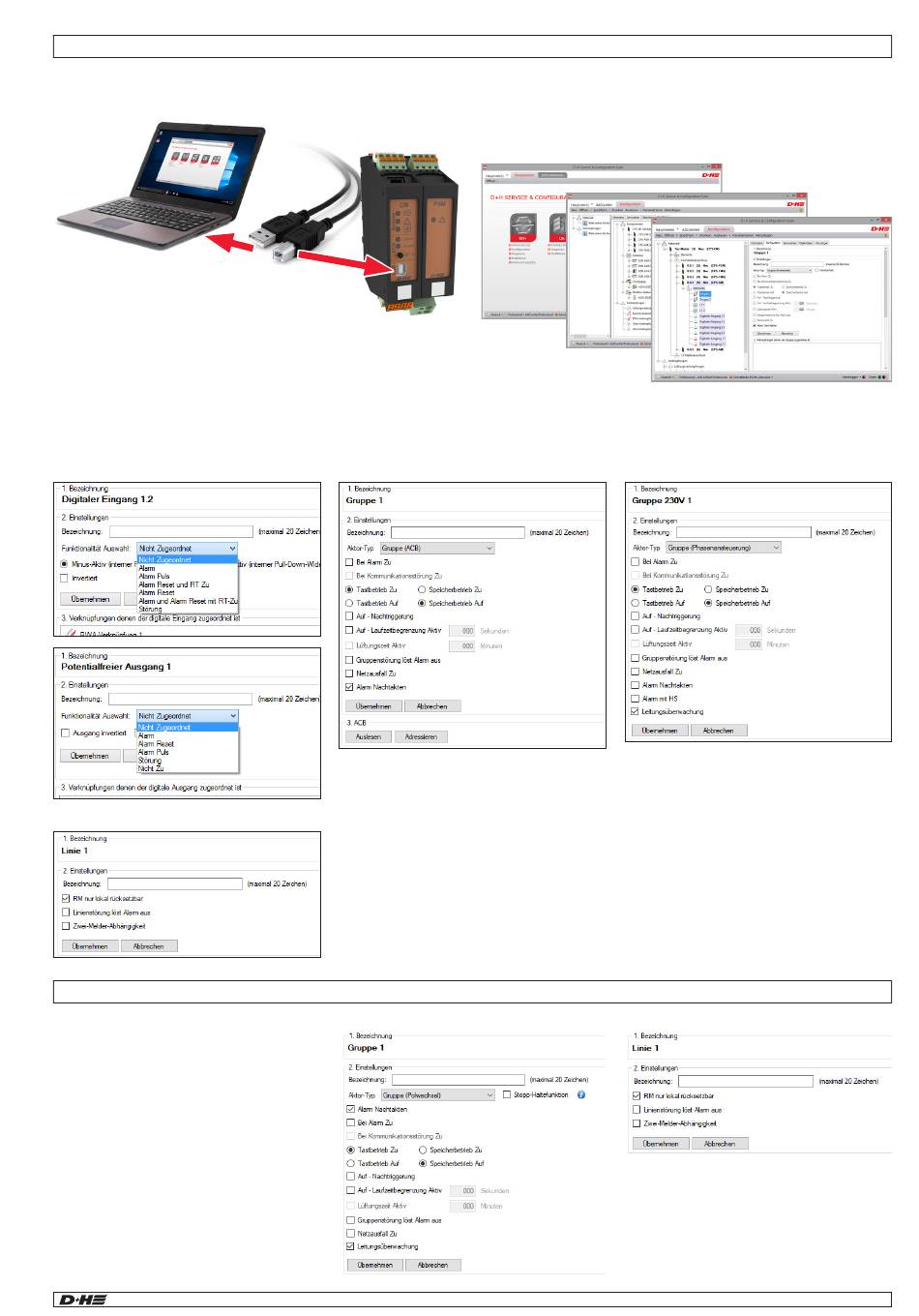Click the 'Gruppe 230V 1' heading text

(x=662, y=500)
